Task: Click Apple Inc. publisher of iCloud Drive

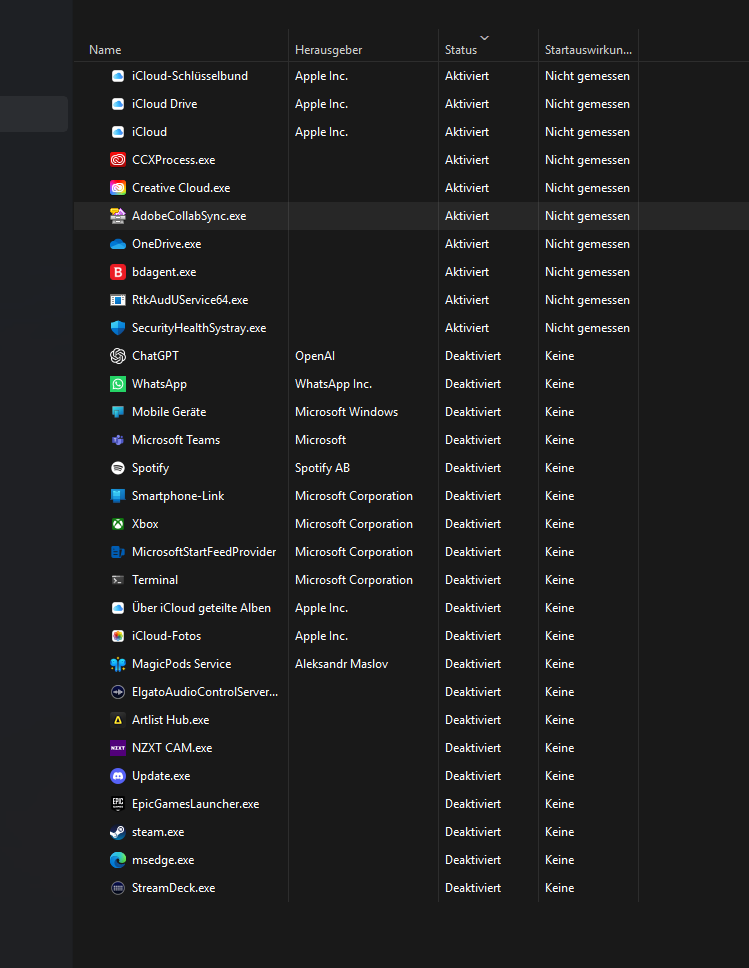Action: tap(321, 104)
